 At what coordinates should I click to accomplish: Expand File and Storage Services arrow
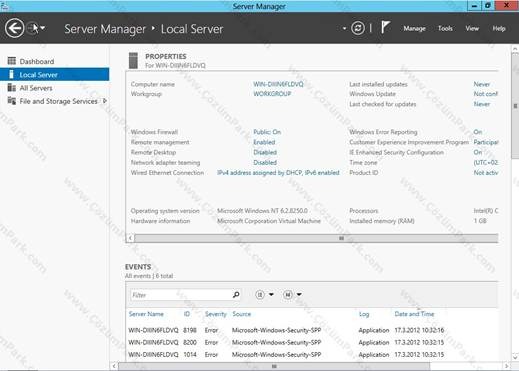(105, 101)
